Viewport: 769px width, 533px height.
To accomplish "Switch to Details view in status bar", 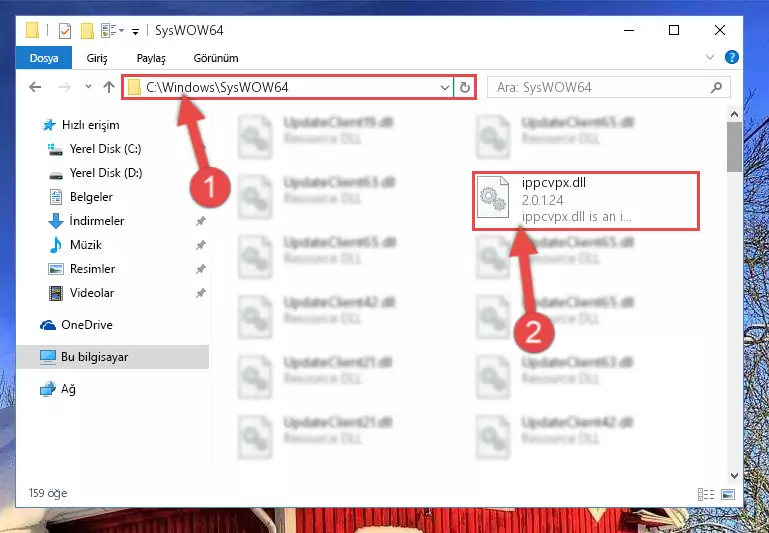I will (x=706, y=494).
